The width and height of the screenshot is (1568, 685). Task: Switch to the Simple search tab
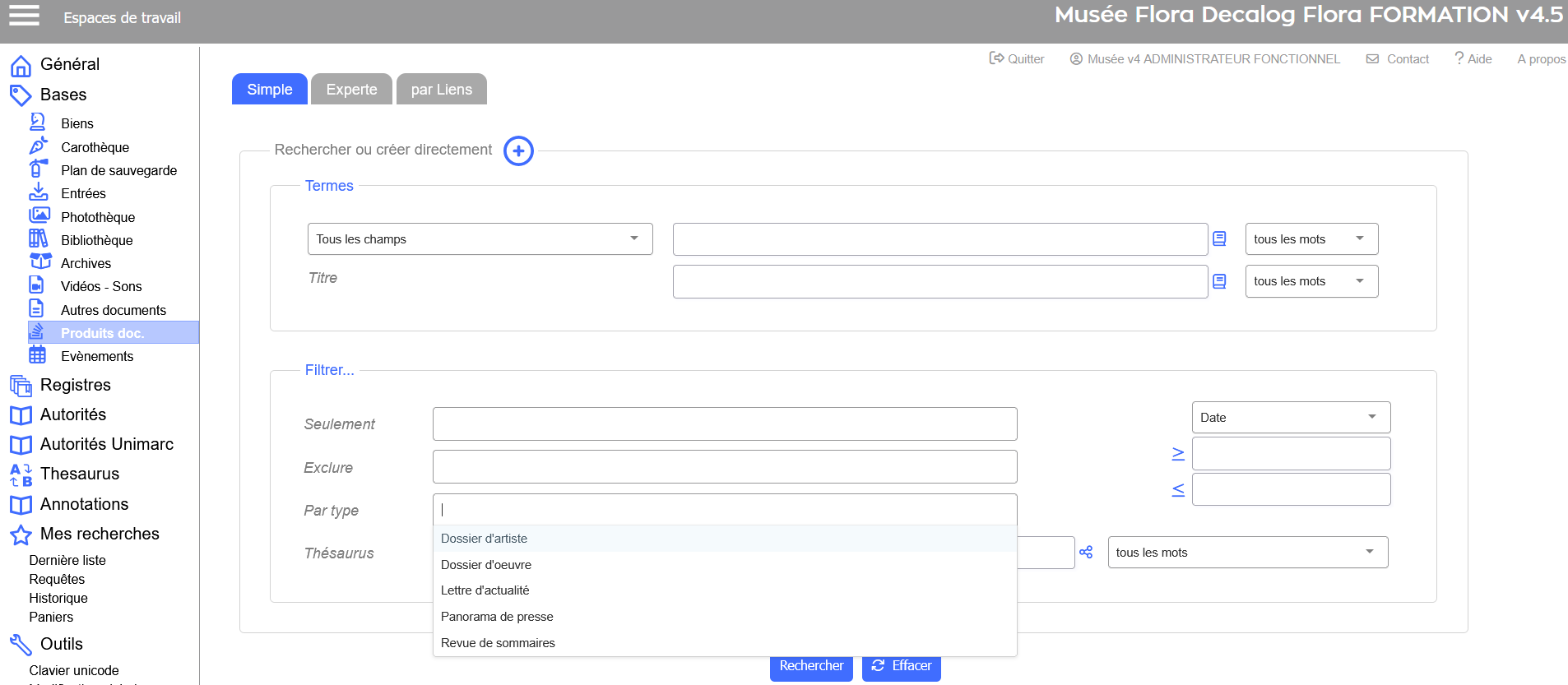(x=270, y=90)
